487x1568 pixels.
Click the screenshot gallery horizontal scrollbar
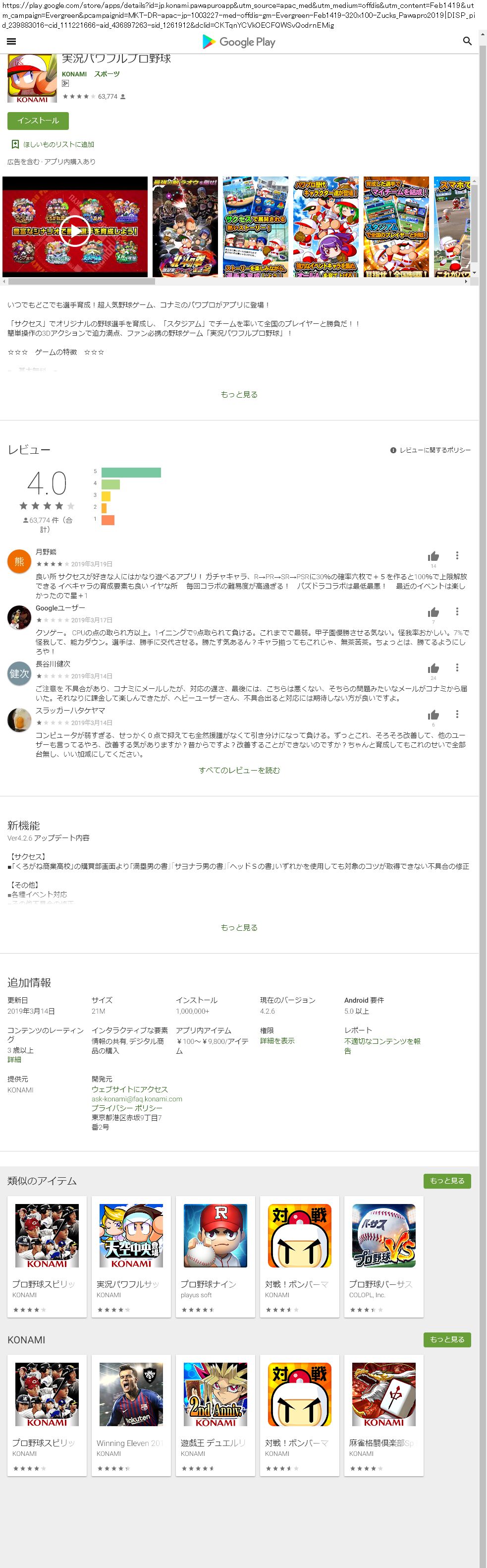pyautogui.click(x=81, y=281)
